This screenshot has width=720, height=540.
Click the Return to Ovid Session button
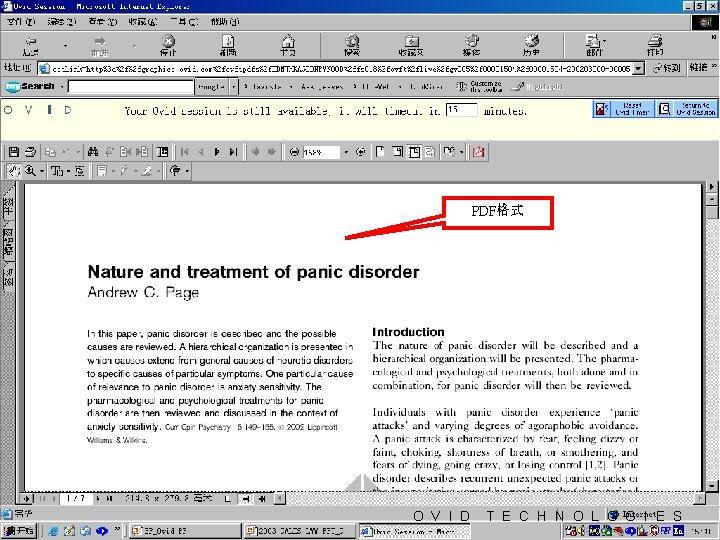[686, 109]
